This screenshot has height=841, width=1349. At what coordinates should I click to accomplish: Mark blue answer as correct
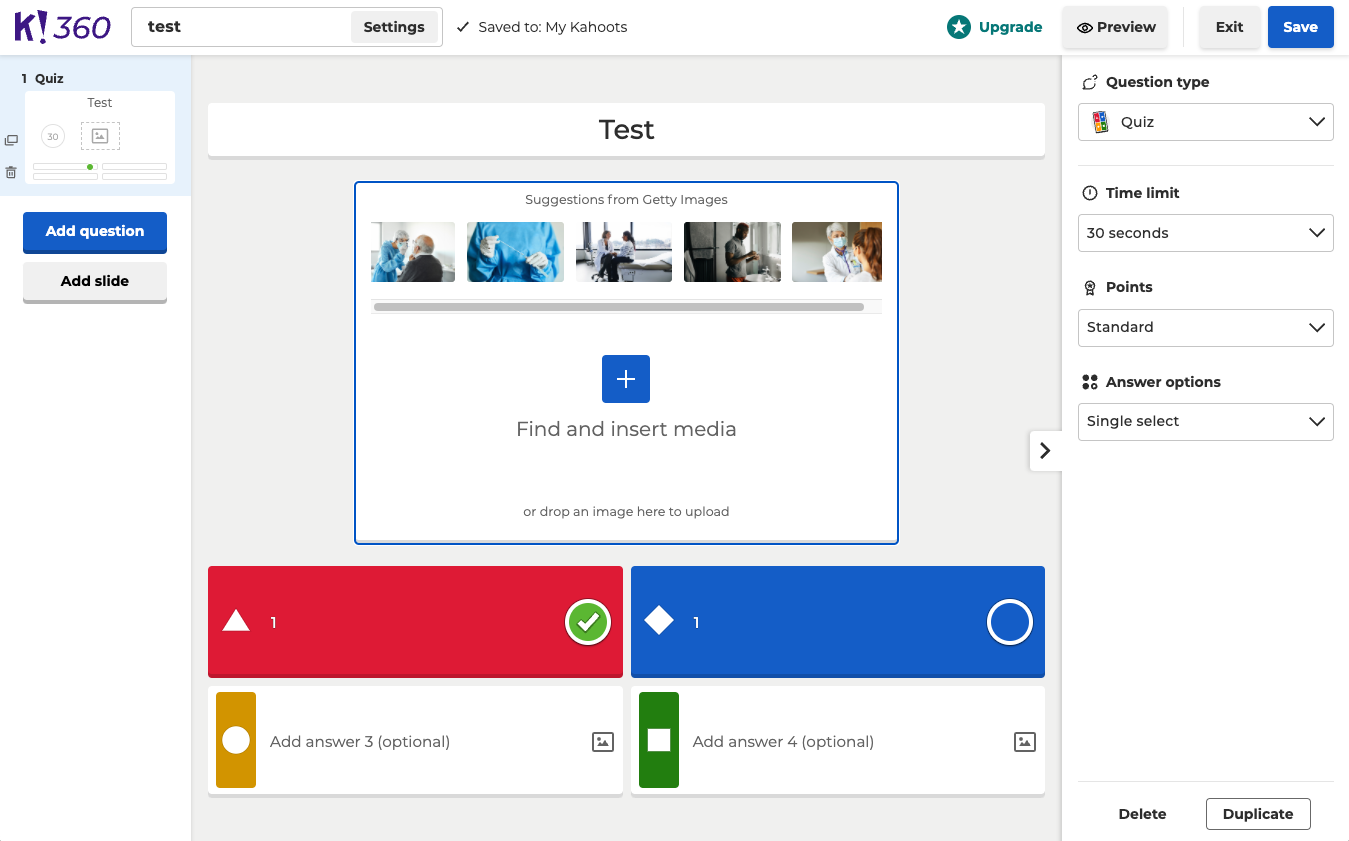(1010, 622)
